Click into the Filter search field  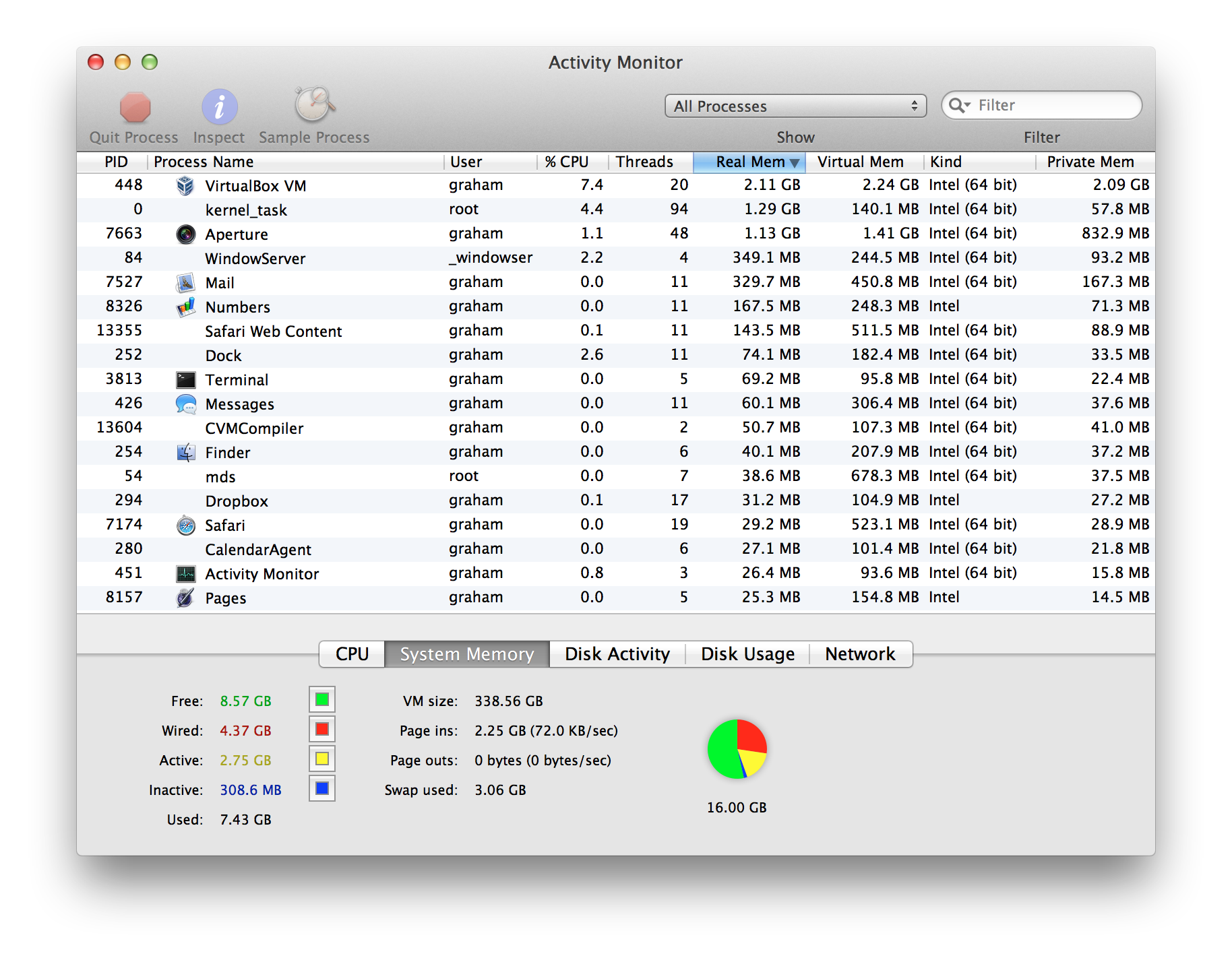click(x=1042, y=105)
